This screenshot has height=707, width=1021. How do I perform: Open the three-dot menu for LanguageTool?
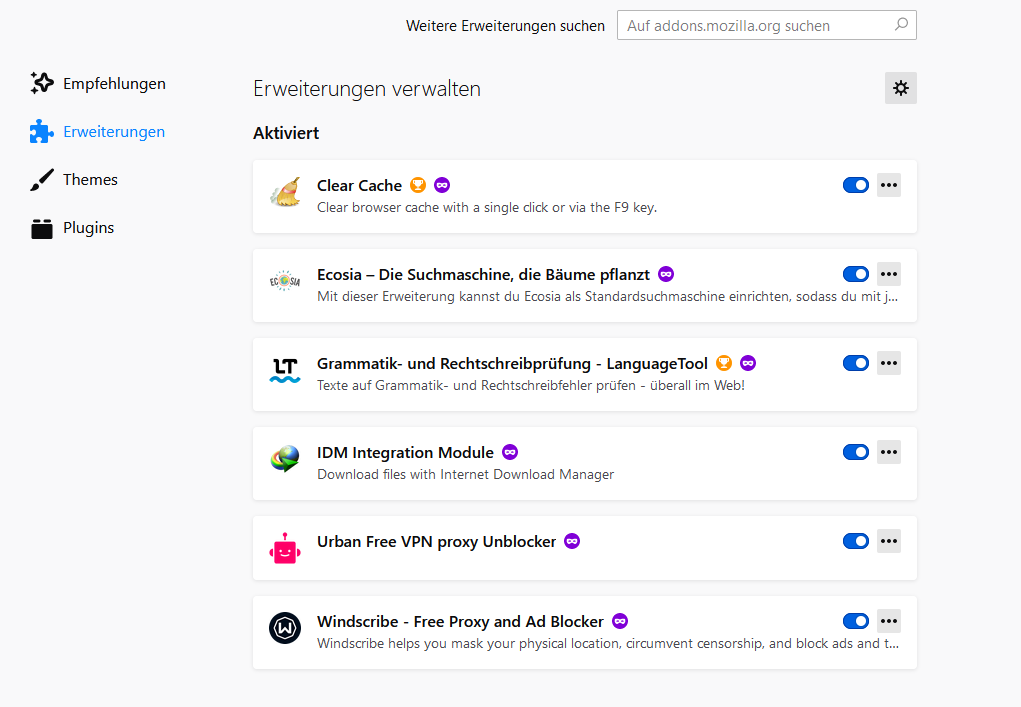pyautogui.click(x=889, y=363)
